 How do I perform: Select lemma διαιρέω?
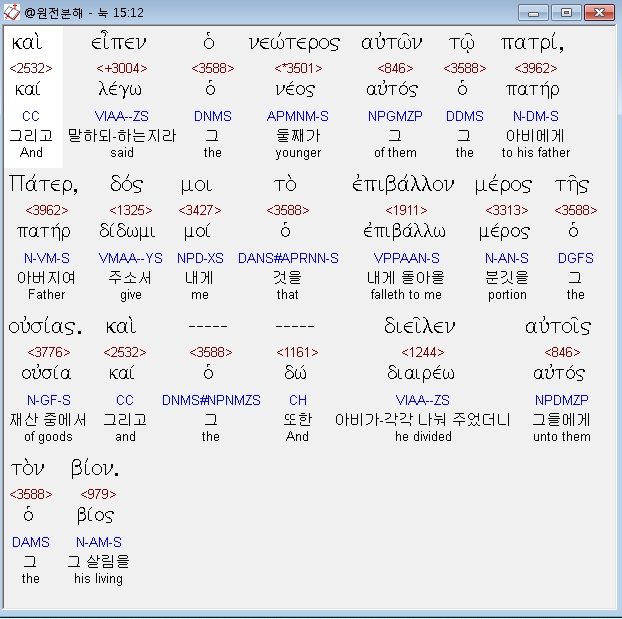click(420, 373)
